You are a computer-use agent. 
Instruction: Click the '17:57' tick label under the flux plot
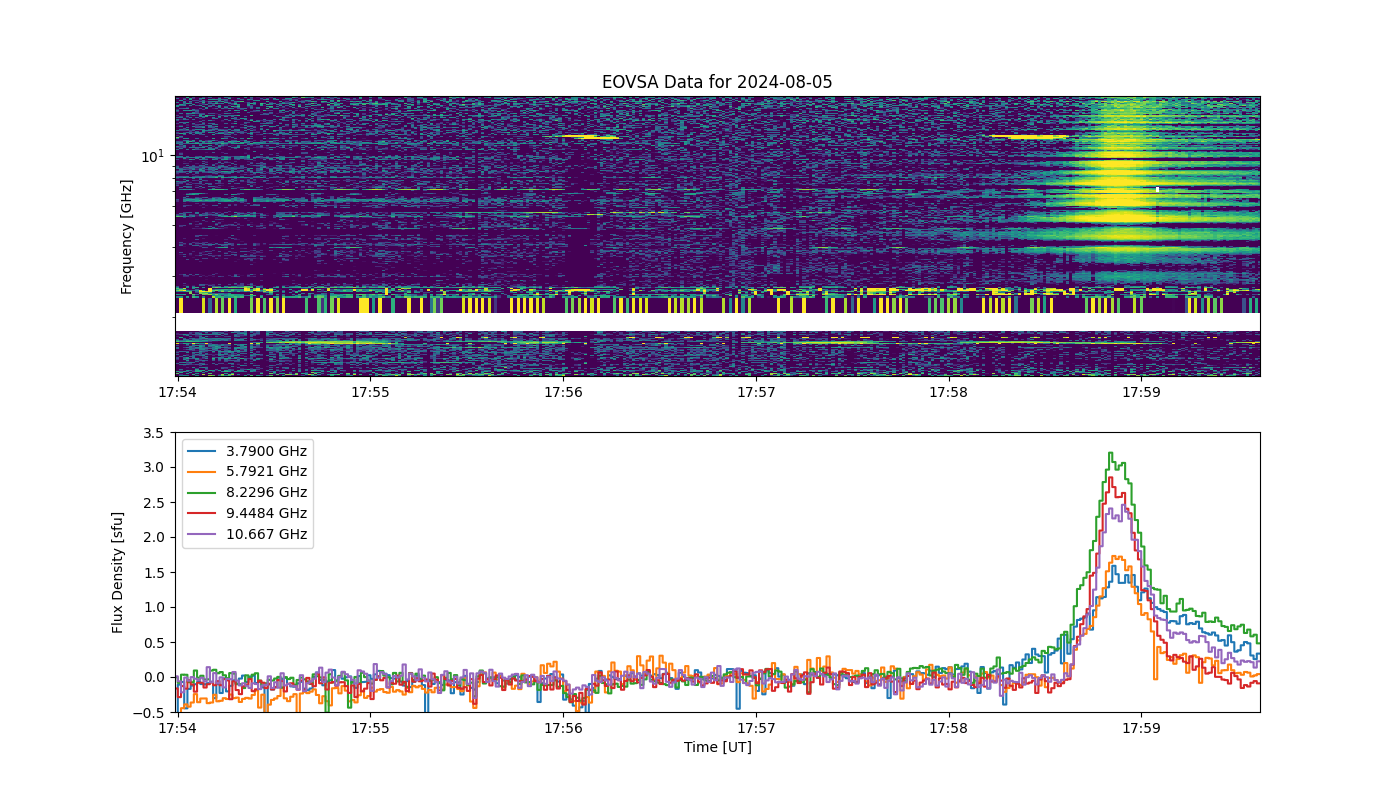point(756,728)
